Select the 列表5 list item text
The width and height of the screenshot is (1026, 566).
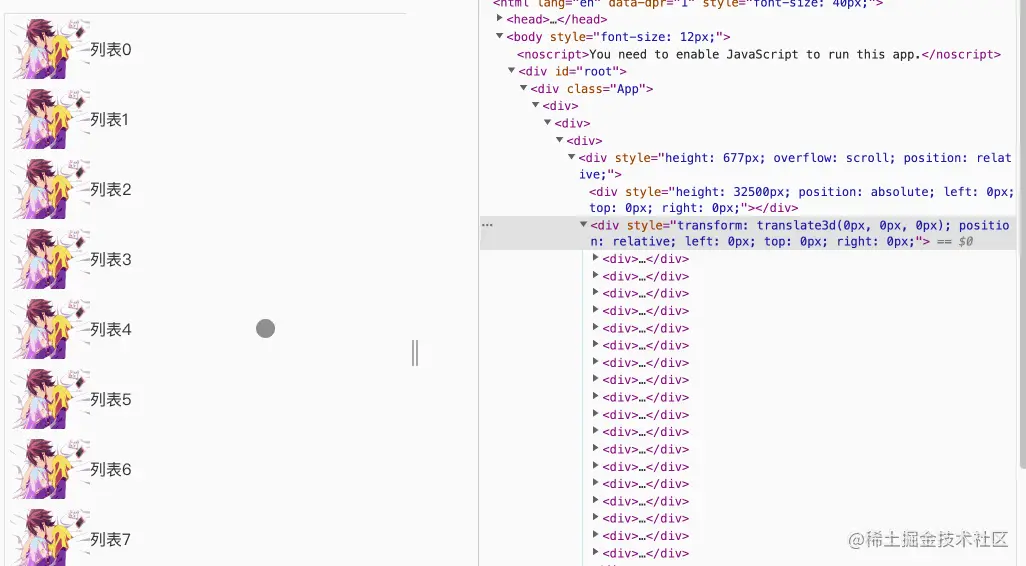pos(111,399)
